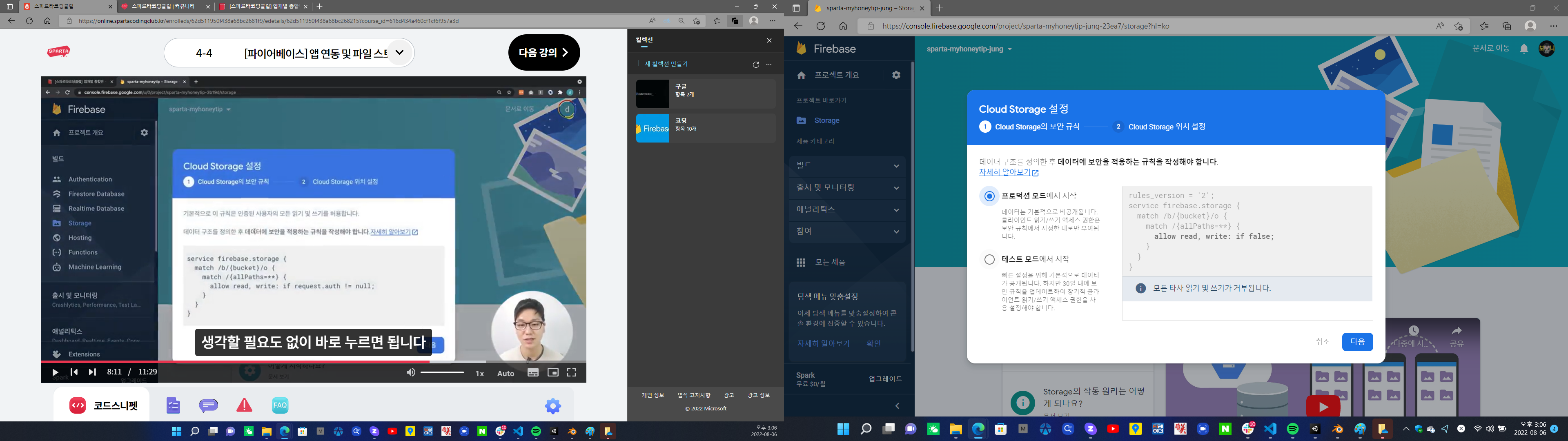The width and height of the screenshot is (1568, 441).
Task: Create a new collection with 새 컬렉션 만들기
Action: 662,63
